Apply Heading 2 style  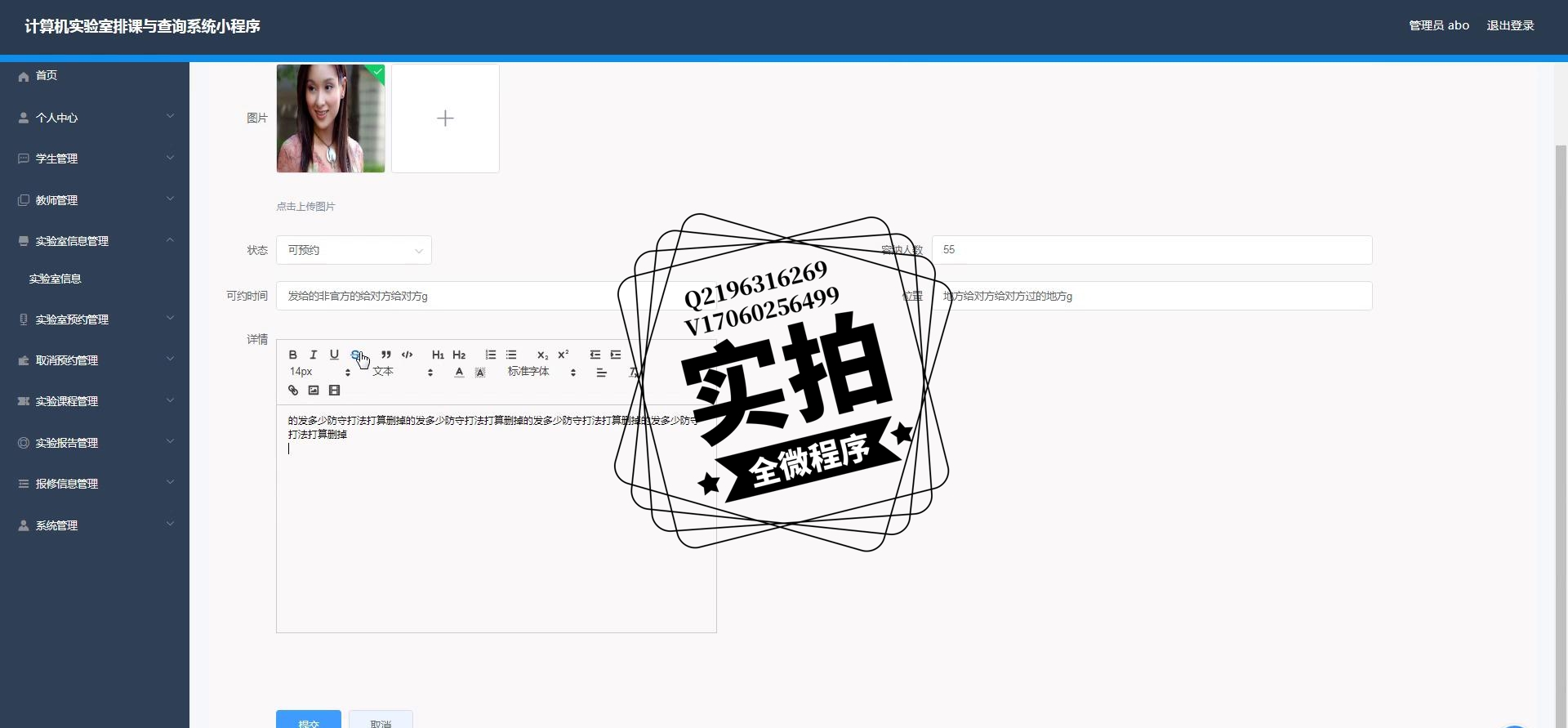tap(459, 355)
